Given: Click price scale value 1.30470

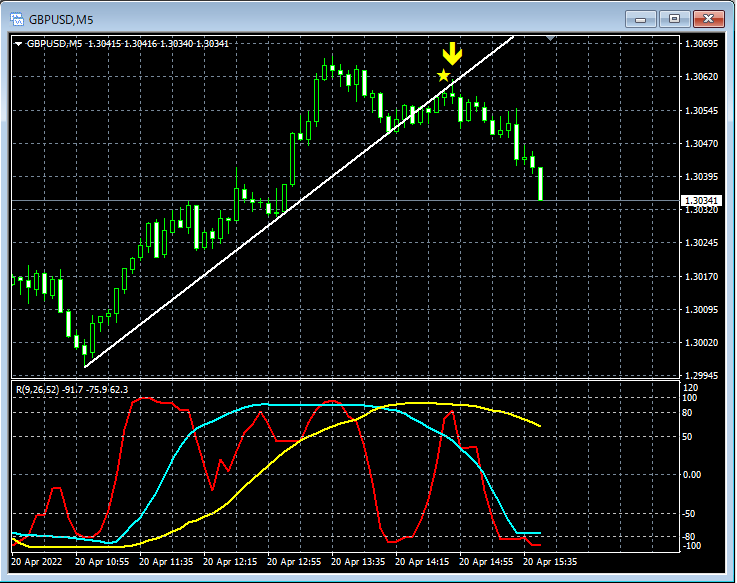Looking at the screenshot, I should click(x=701, y=143).
